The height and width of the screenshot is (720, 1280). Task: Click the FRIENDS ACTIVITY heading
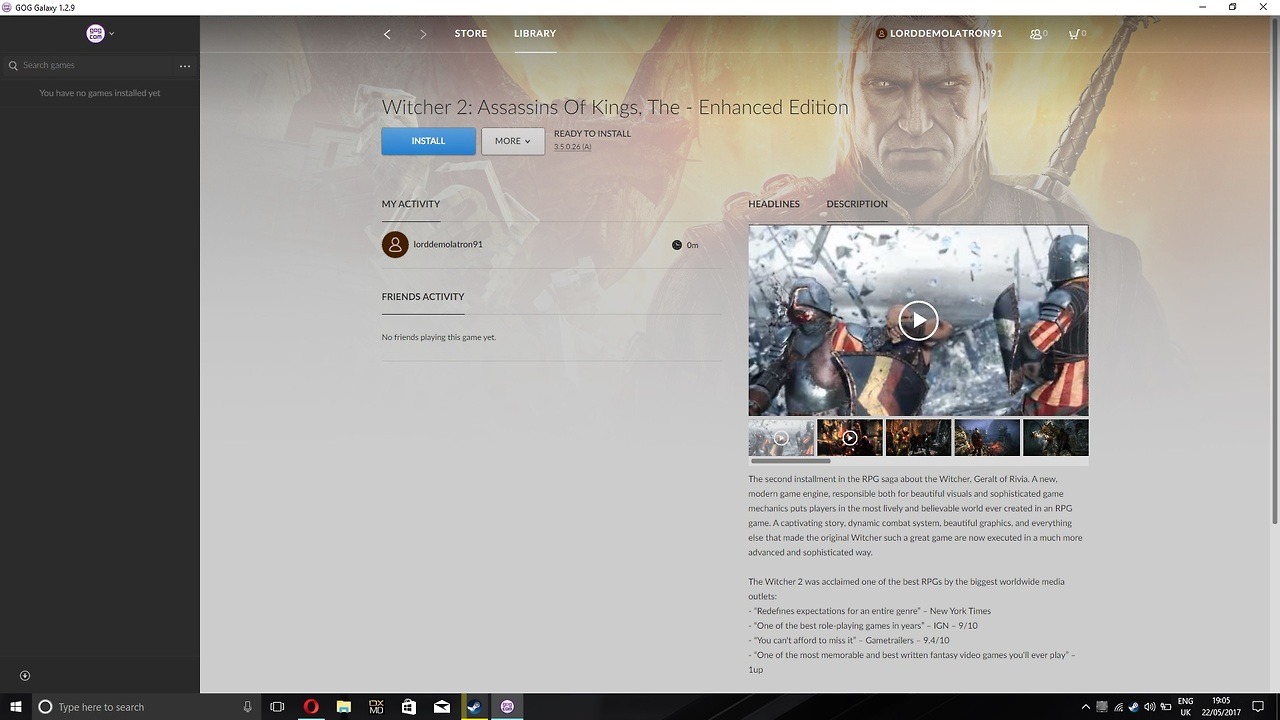click(423, 297)
